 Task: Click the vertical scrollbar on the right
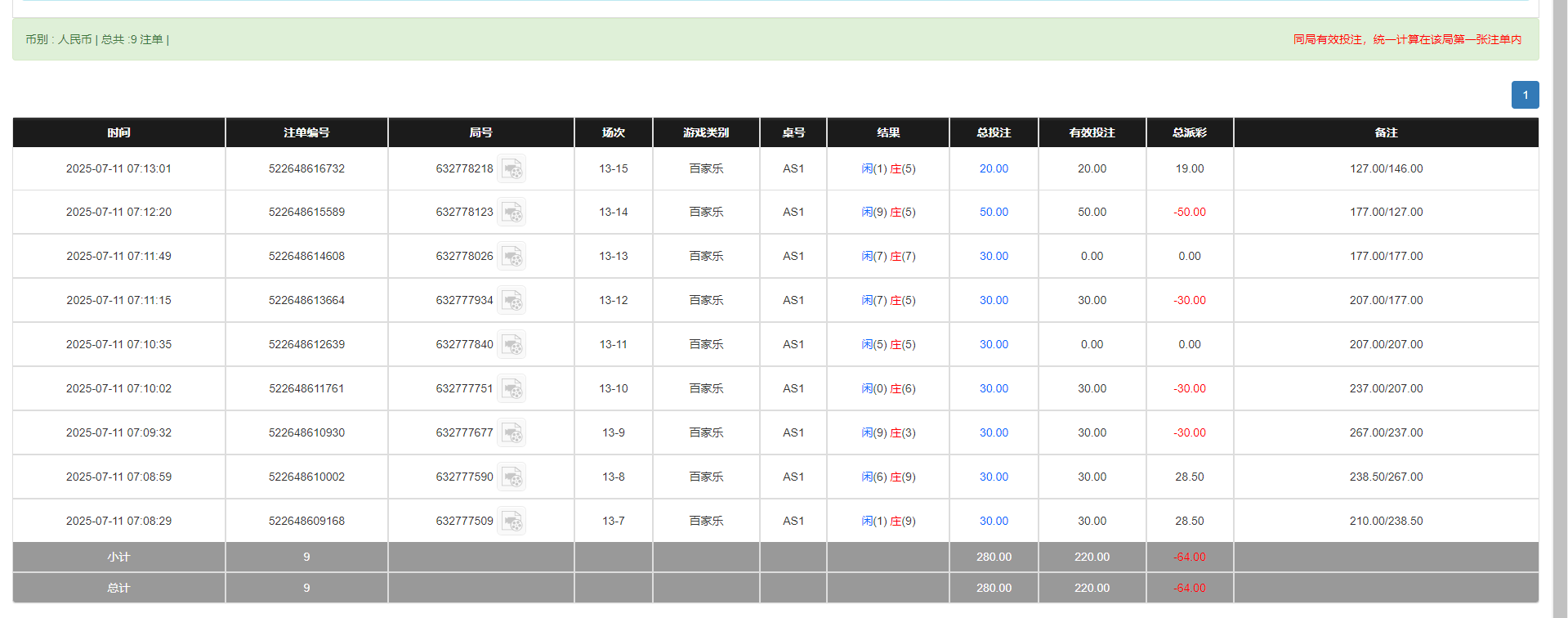click(1560, 309)
